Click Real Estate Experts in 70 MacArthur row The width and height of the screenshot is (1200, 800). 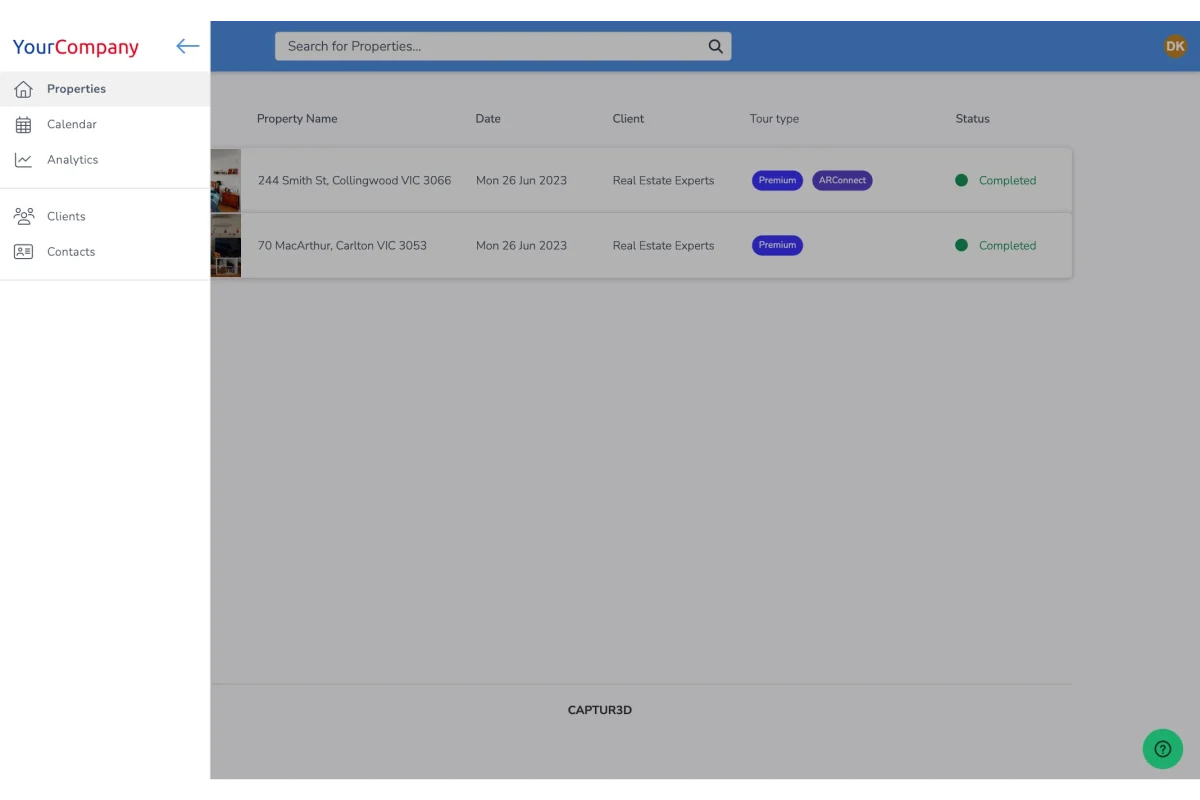click(x=664, y=246)
